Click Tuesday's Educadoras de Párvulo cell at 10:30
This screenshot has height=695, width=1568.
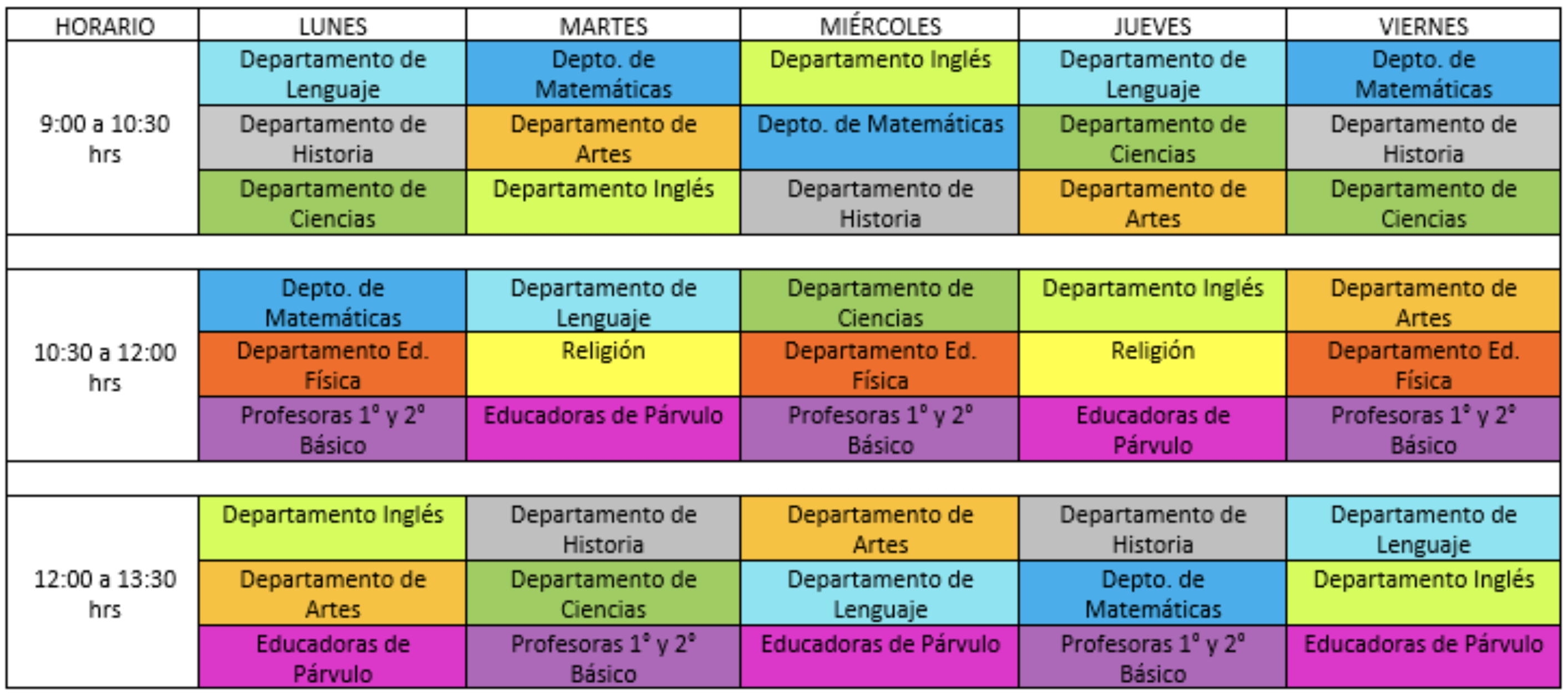tap(603, 429)
